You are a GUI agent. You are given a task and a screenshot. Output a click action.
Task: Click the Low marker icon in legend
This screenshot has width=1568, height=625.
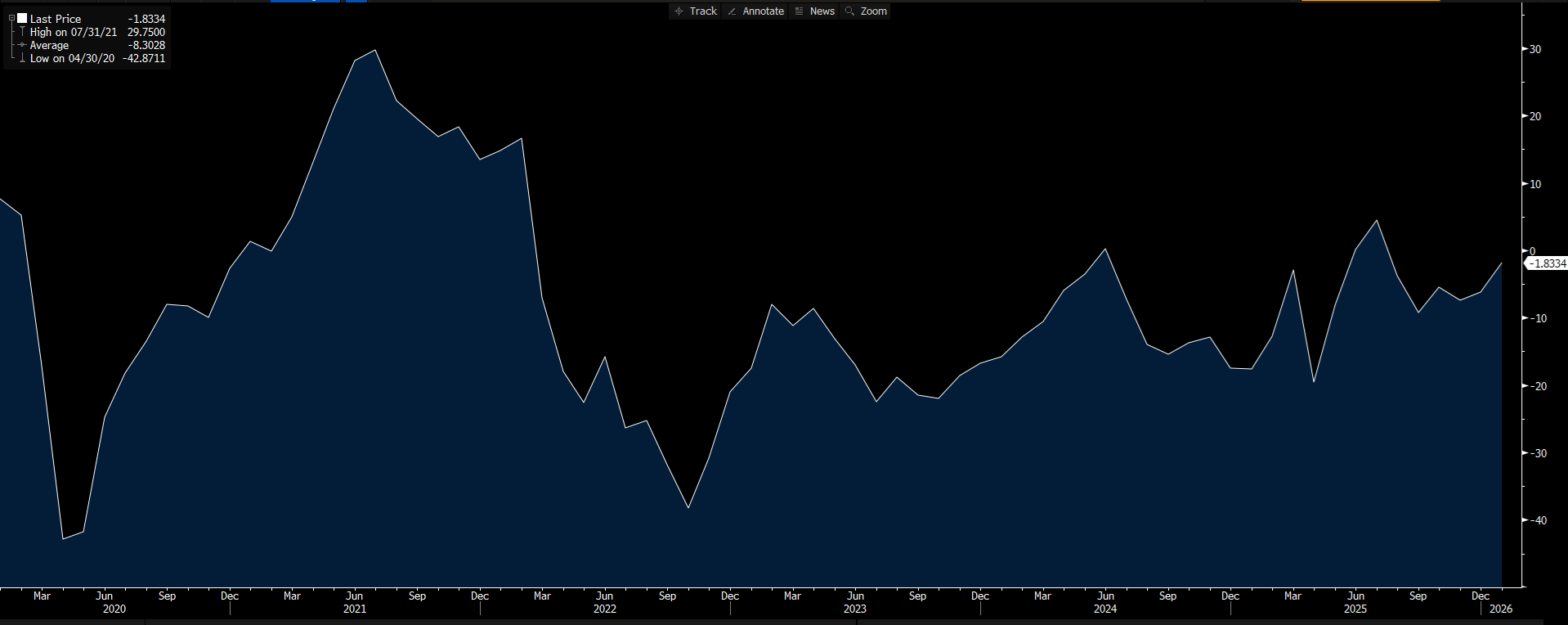(x=22, y=58)
